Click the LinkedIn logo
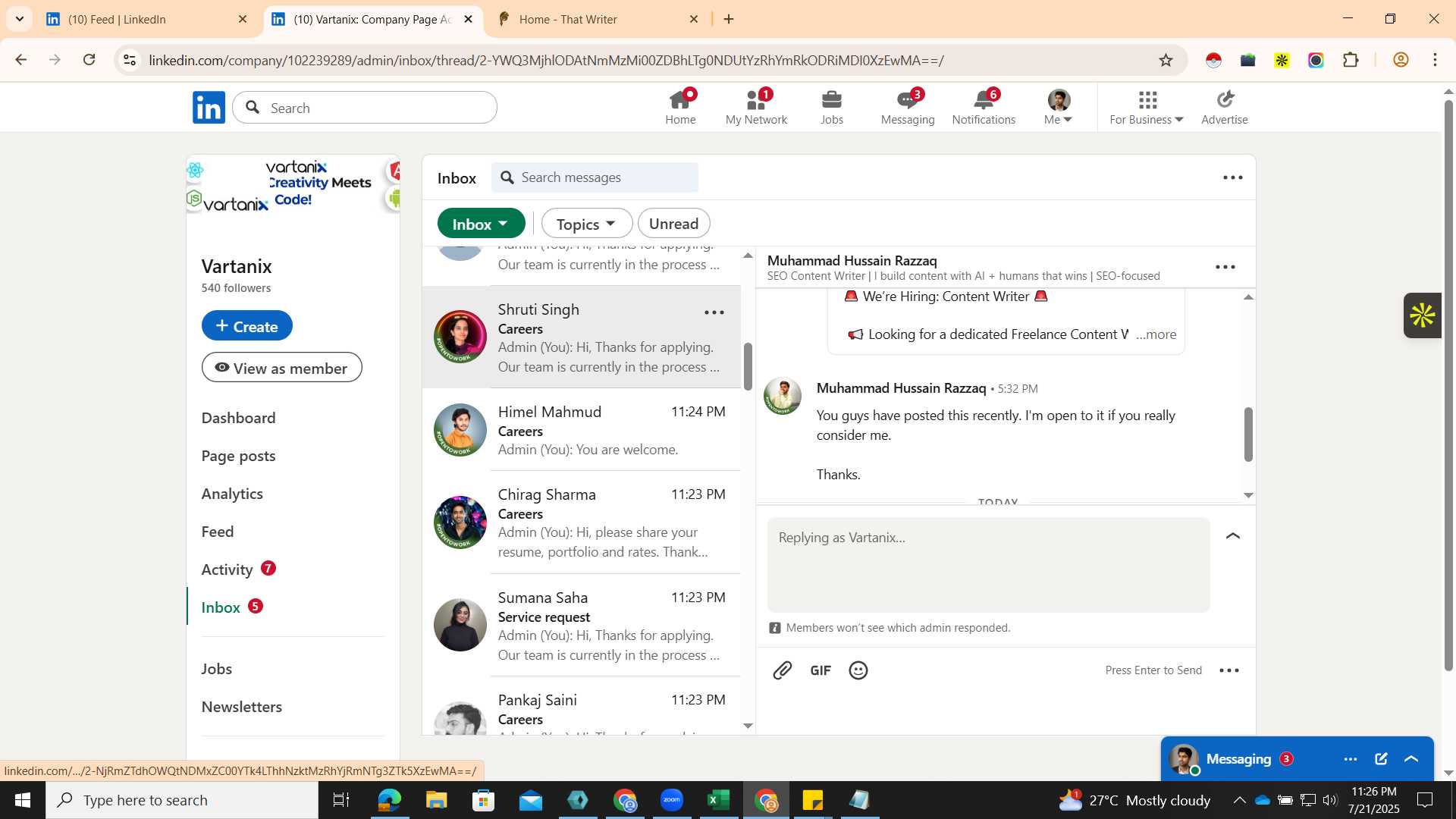This screenshot has width=1456, height=819. [x=209, y=108]
